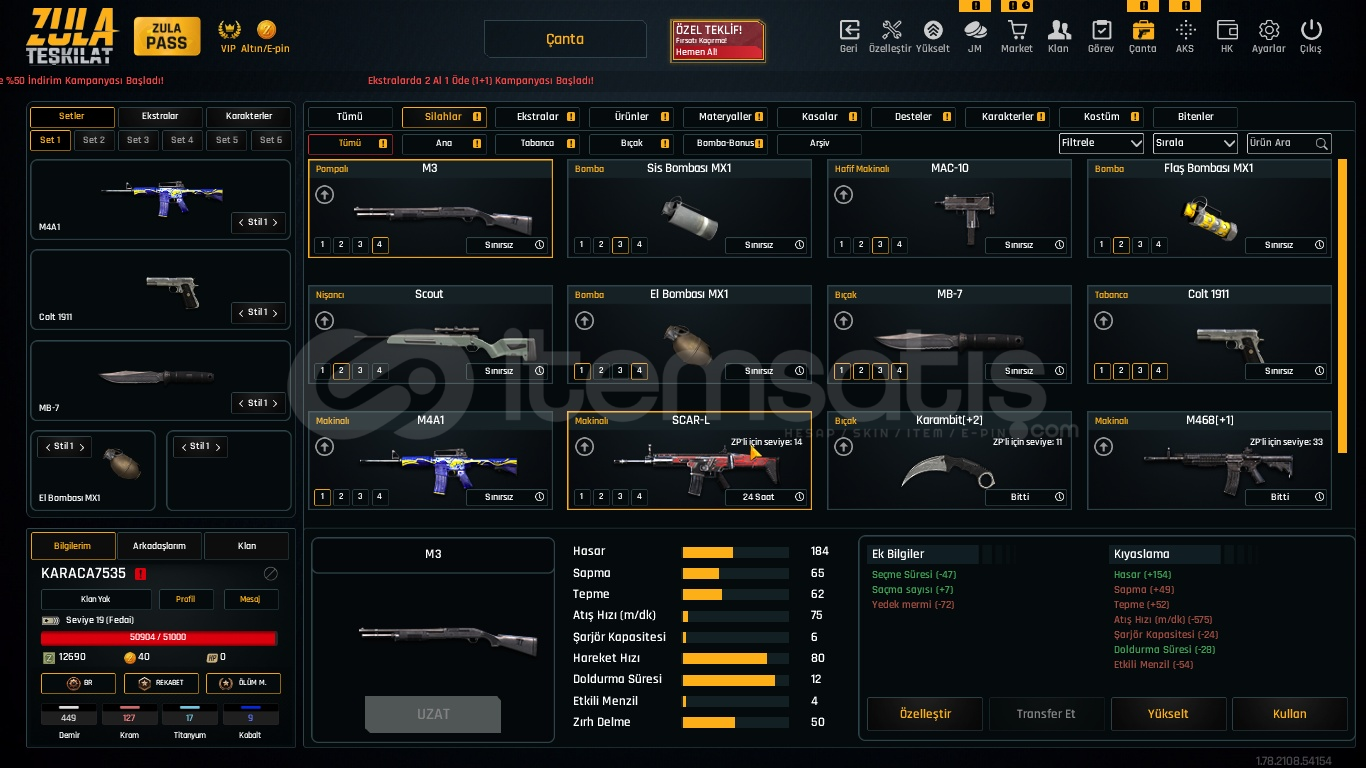Screen dimensions: 1366x768
Task: Click the block icon beside KARACA7535
Action: click(x=270, y=574)
